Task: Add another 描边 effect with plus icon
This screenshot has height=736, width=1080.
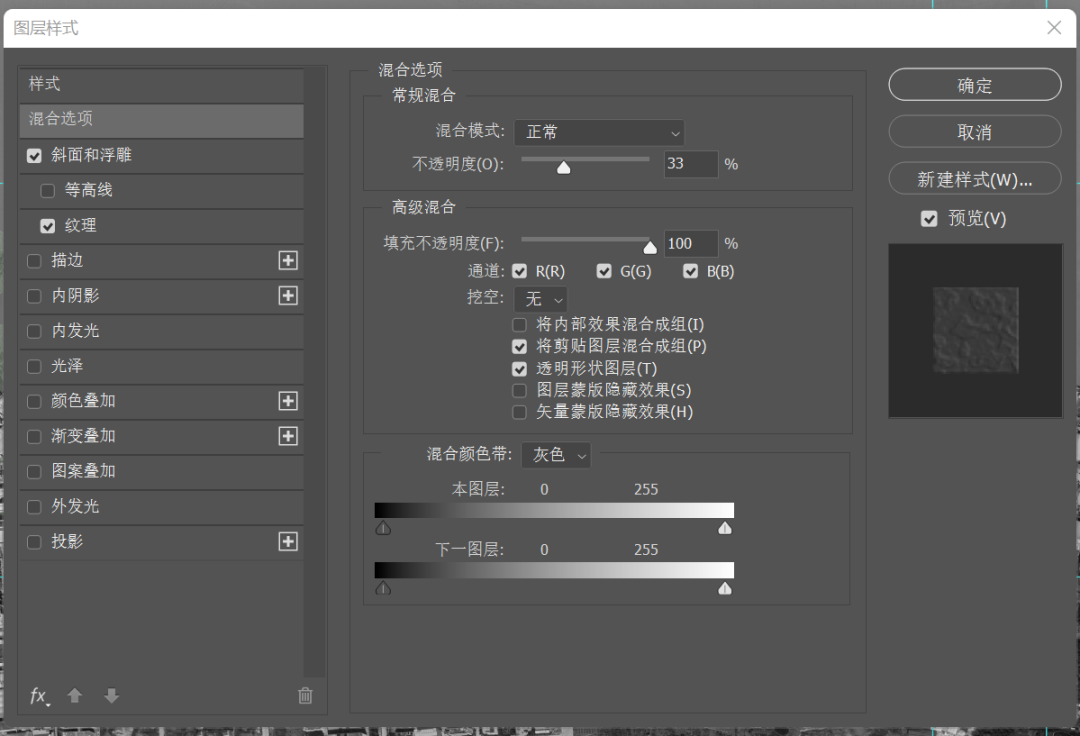Action: point(288,261)
